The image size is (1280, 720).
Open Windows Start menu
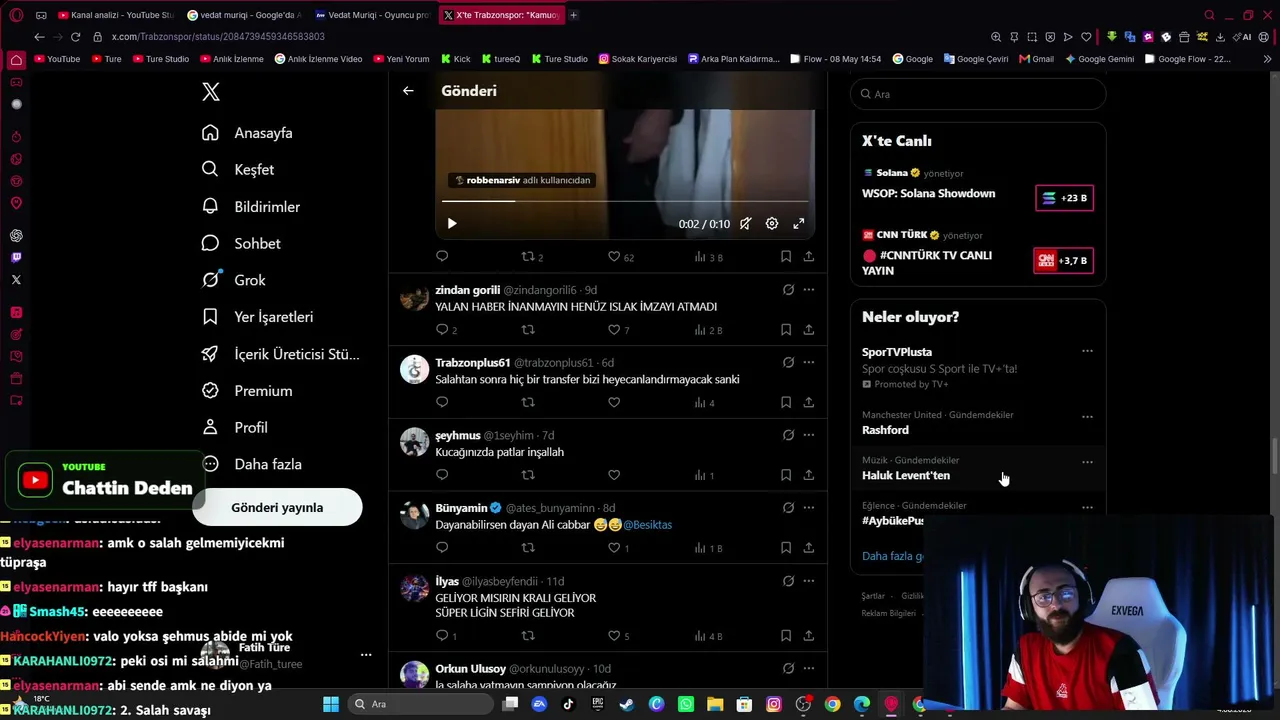331,704
